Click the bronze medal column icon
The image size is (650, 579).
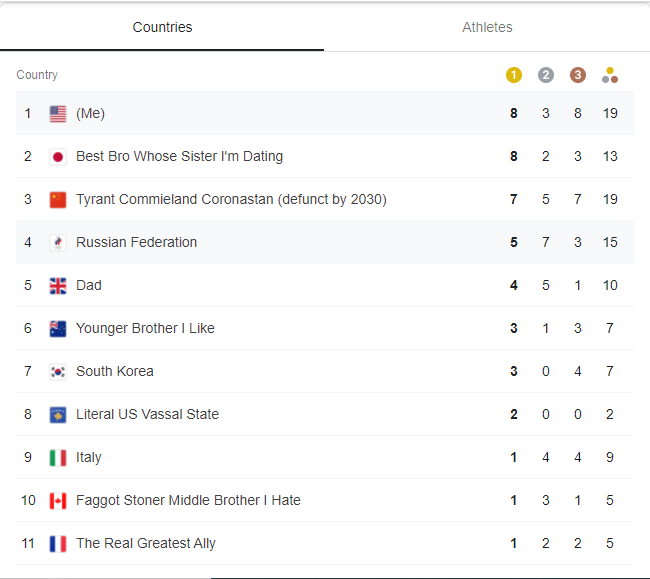tap(577, 75)
